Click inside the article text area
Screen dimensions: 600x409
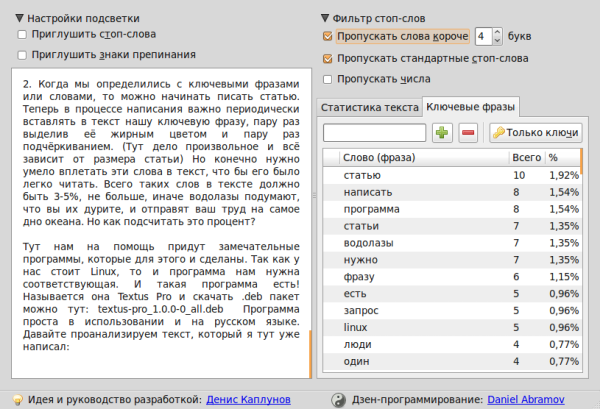click(x=161, y=223)
